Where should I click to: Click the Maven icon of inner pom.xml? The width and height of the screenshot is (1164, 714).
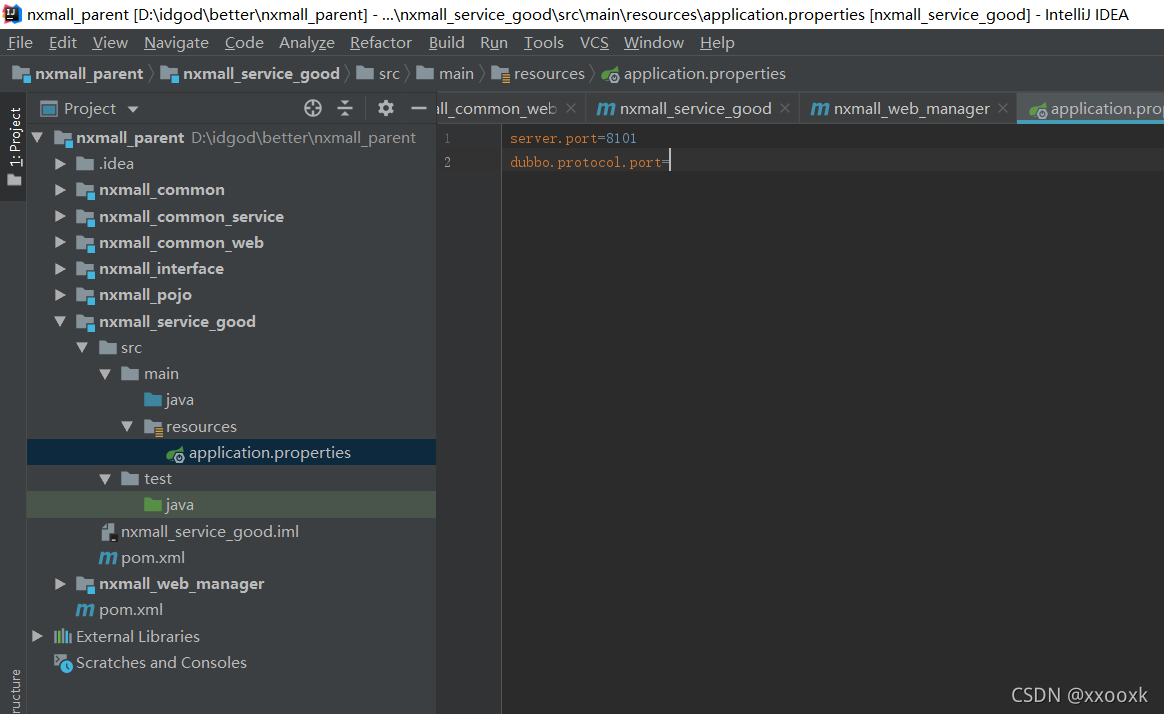(108, 558)
